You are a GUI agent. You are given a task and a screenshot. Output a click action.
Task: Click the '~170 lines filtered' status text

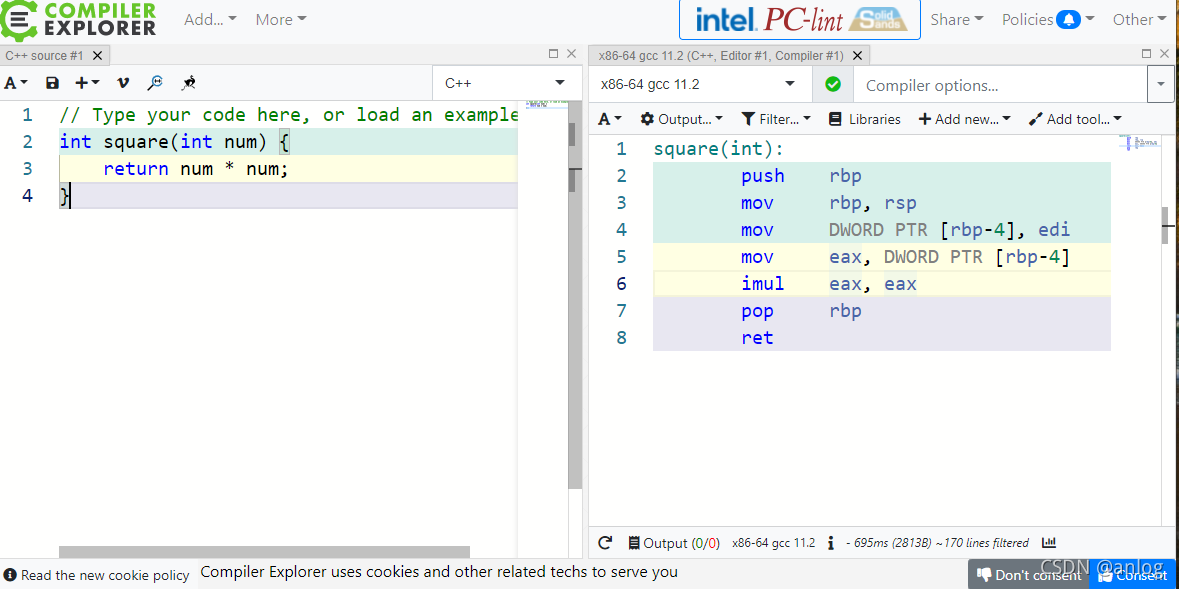click(982, 542)
